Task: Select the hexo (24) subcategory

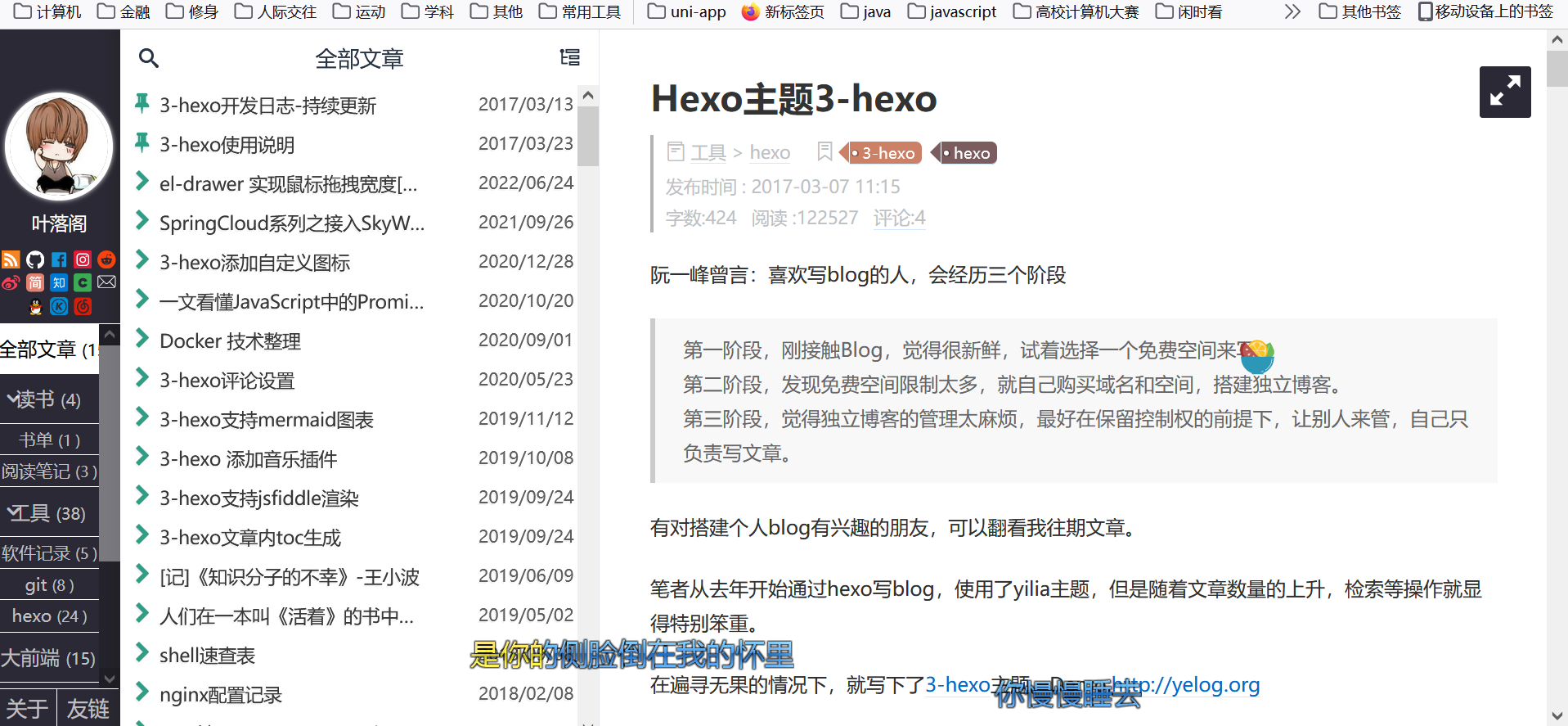Action: coord(49,616)
